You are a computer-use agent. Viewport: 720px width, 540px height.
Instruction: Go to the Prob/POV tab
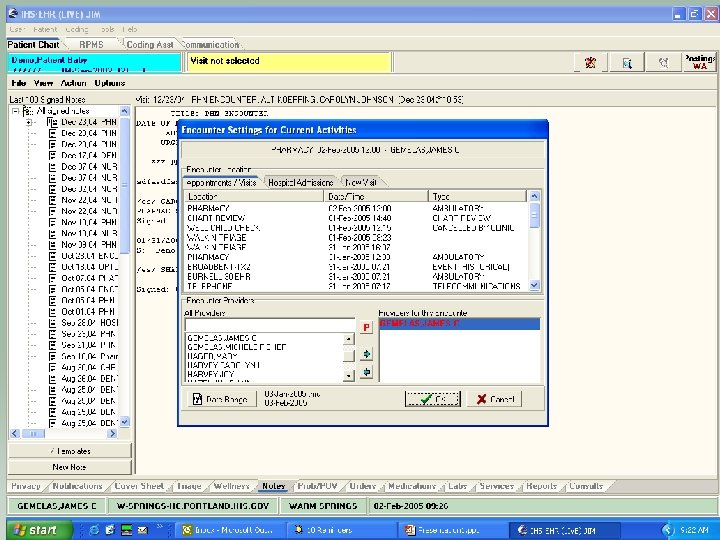(317, 486)
